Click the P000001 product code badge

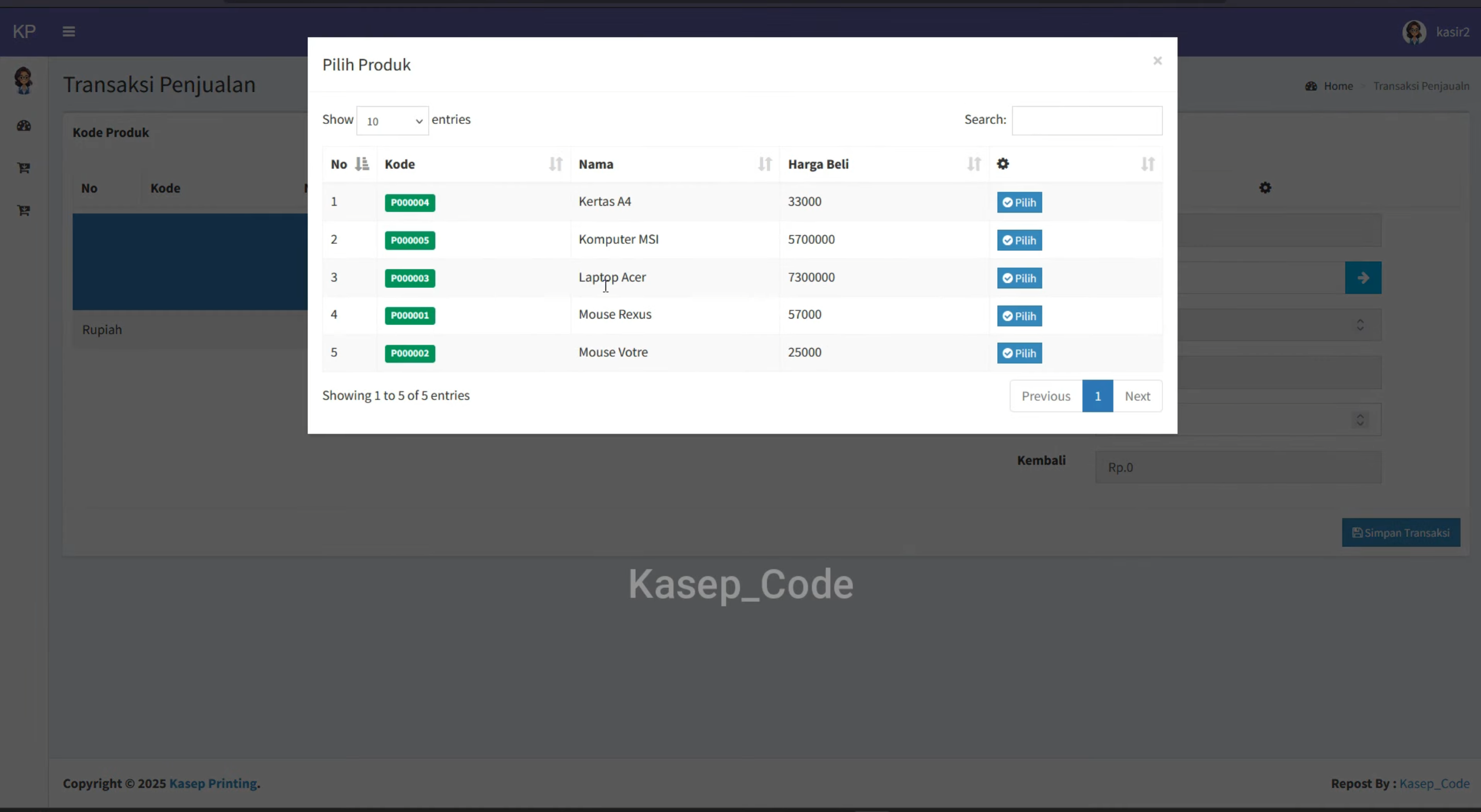(x=410, y=316)
